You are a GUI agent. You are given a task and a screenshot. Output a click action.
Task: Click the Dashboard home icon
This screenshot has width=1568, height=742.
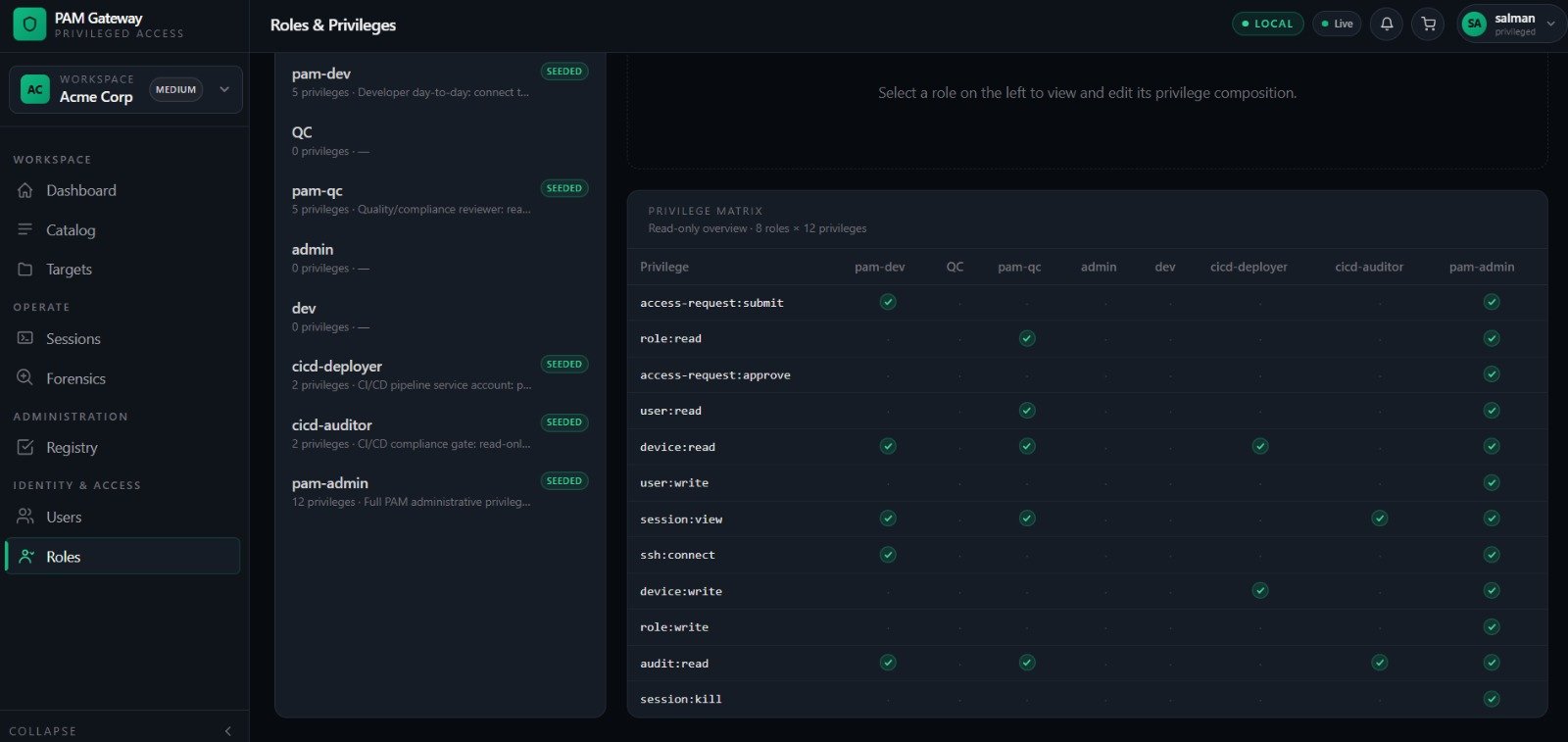25,190
